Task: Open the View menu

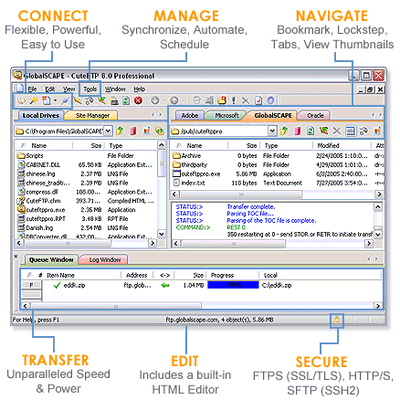Action: [x=69, y=89]
